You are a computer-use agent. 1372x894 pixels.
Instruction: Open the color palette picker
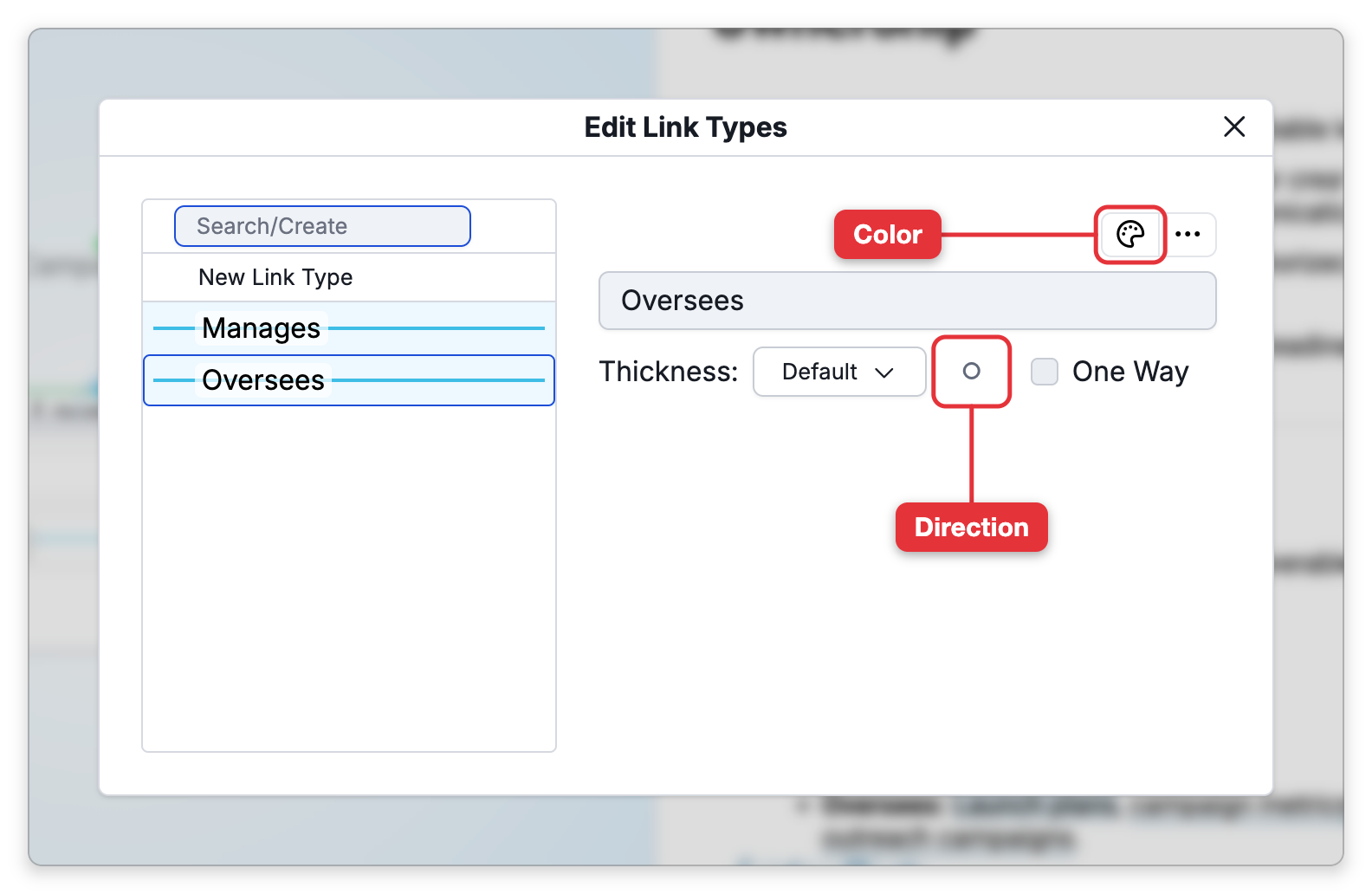pos(1130,234)
